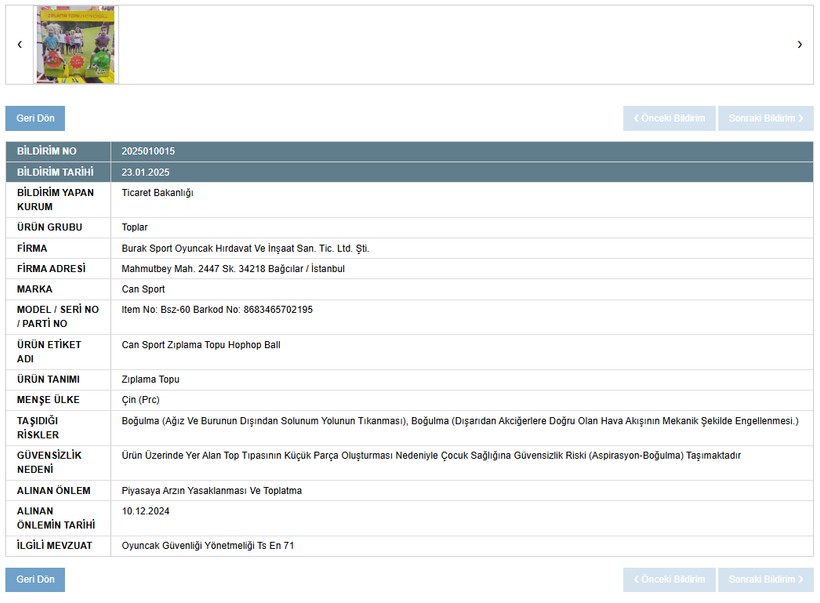Select Piyasaya Arzın Yasaklanması Ve Toplatma
The height and width of the screenshot is (603, 820).
click(x=212, y=491)
